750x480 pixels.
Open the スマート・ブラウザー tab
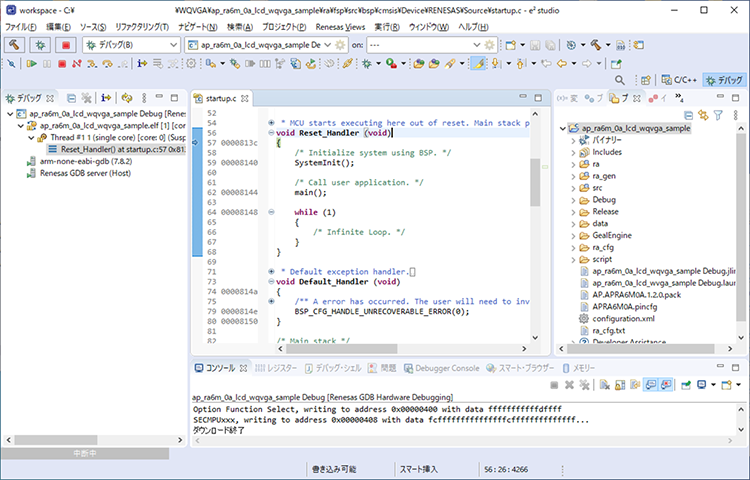point(520,368)
